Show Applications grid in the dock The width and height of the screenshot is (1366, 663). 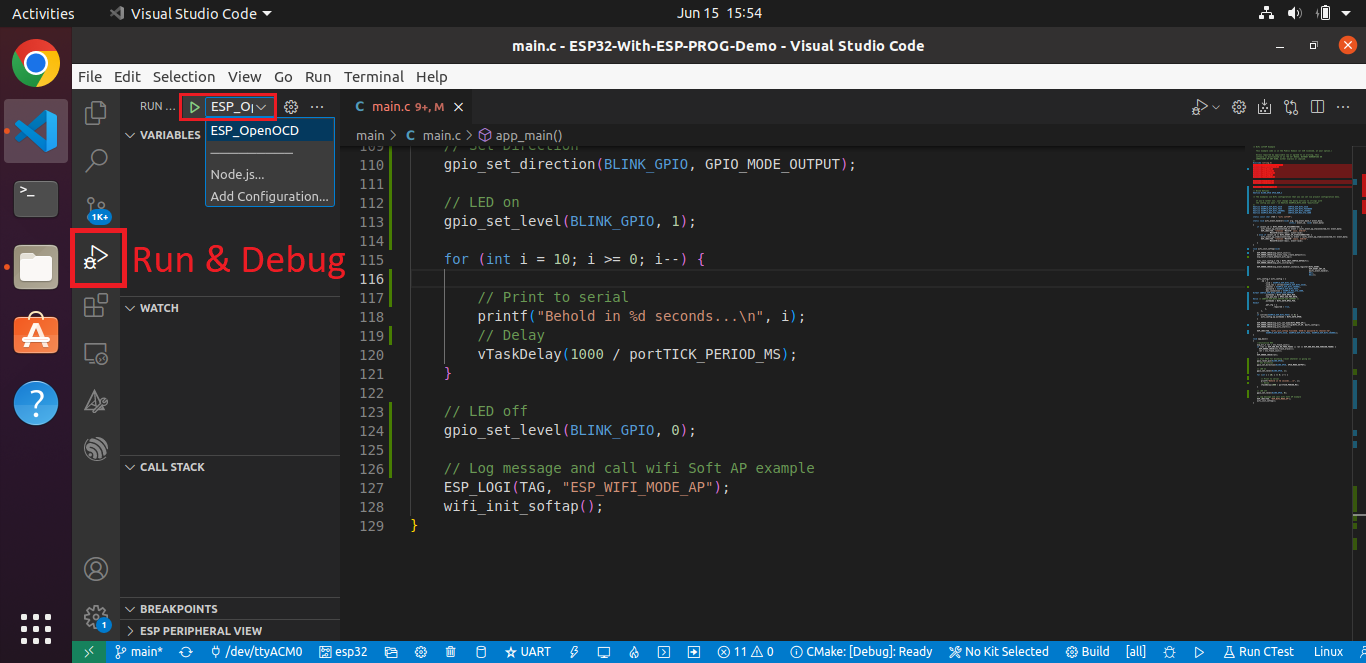point(36,628)
